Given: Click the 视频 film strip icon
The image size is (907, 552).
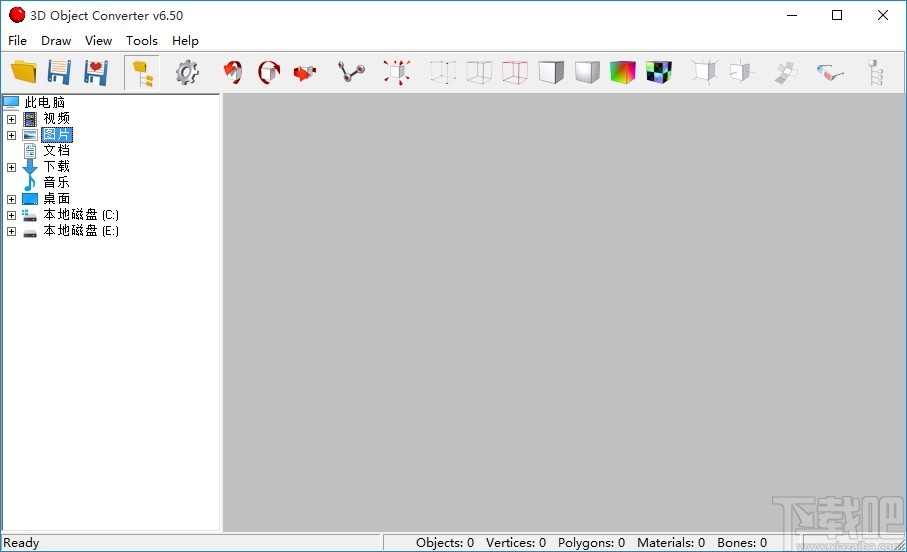Looking at the screenshot, I should coord(30,119).
